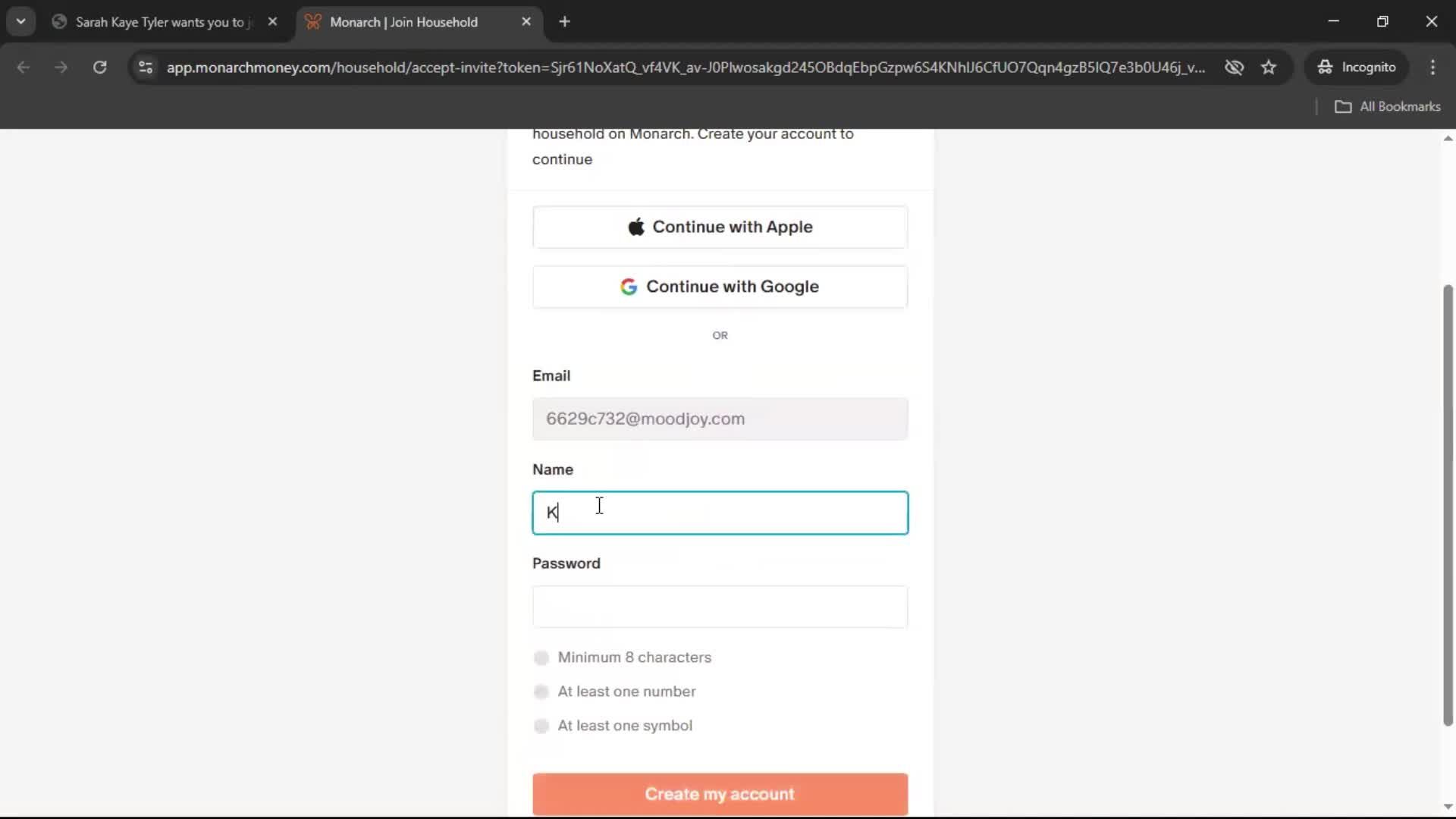1456x819 pixels.
Task: Click Continue with Google button
Action: (720, 287)
